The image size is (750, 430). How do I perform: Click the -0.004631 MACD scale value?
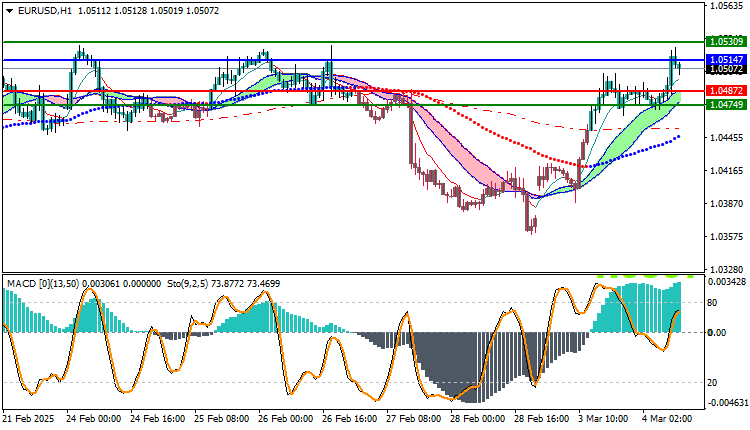point(726,403)
